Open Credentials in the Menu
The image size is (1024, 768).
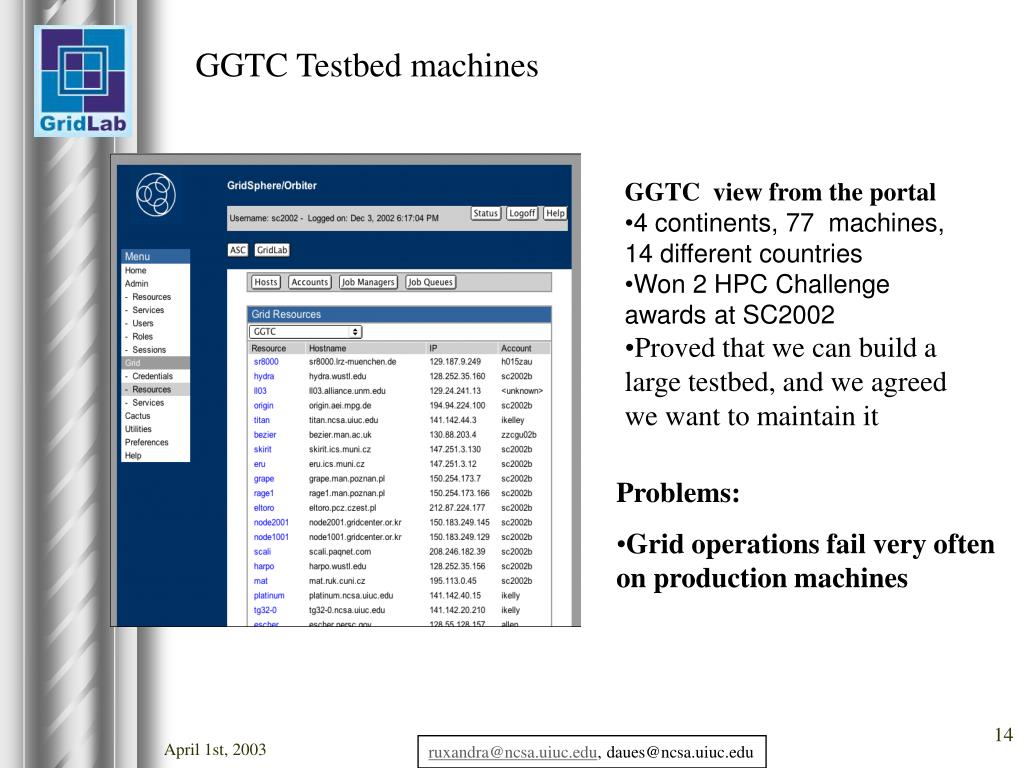click(152, 376)
